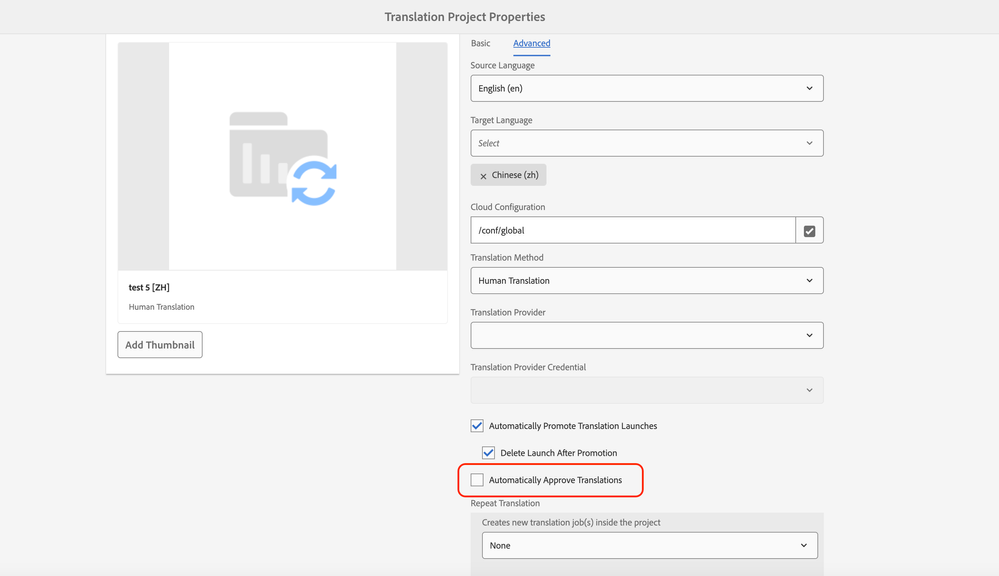Open the Target Language select dropdown
This screenshot has width=999, height=576.
[646, 143]
